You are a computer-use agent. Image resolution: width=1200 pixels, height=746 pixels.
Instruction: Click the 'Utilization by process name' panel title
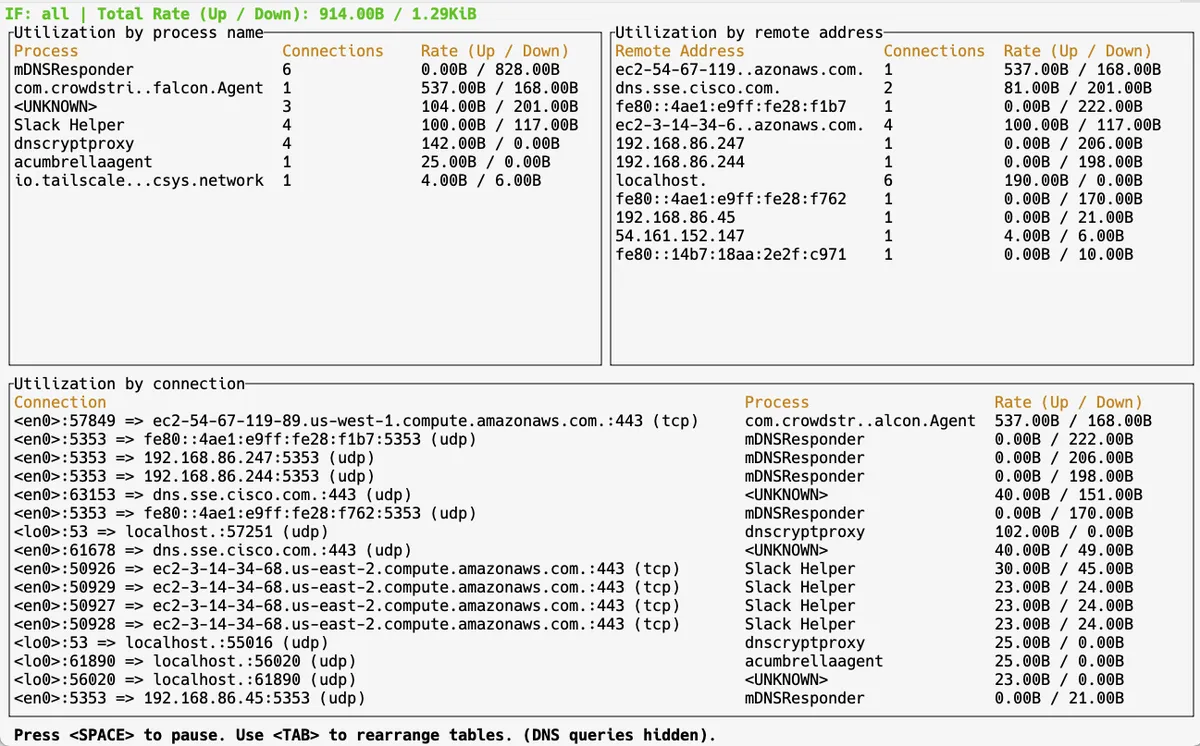click(x=139, y=32)
